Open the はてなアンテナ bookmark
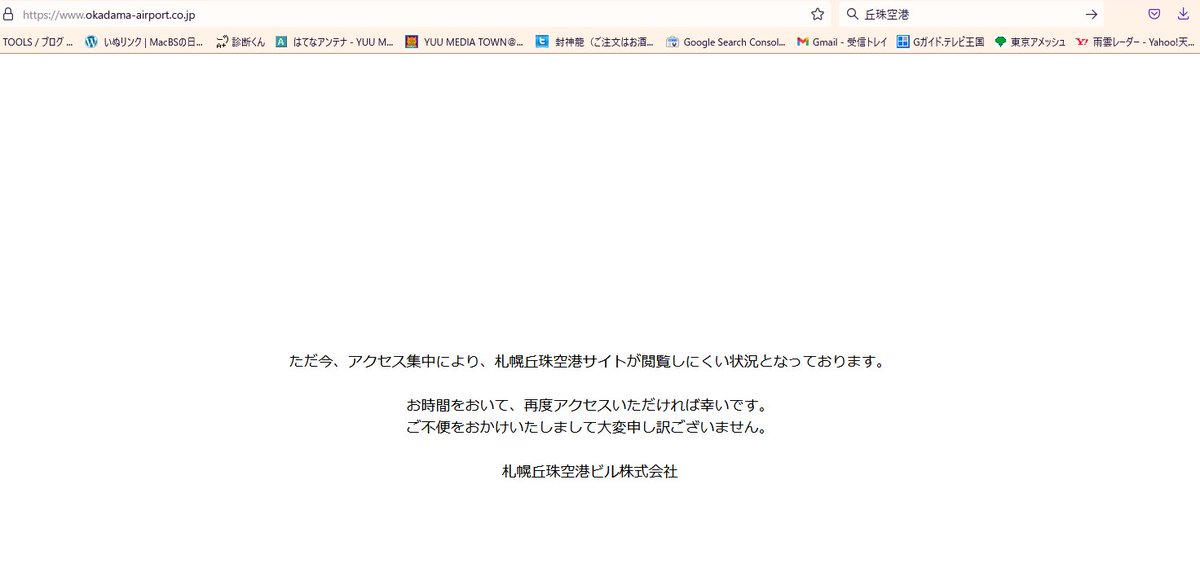Image resolution: width=1200 pixels, height=581 pixels. [334, 42]
